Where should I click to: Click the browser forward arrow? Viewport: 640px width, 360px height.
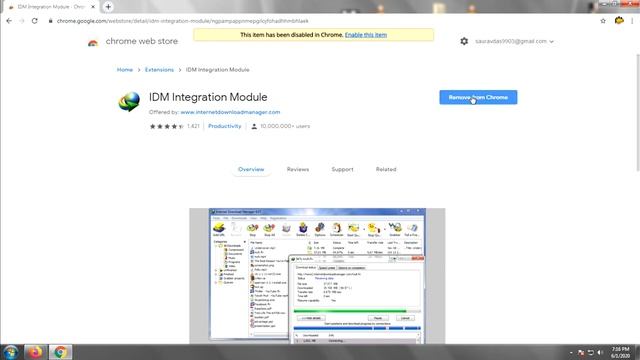[22, 21]
